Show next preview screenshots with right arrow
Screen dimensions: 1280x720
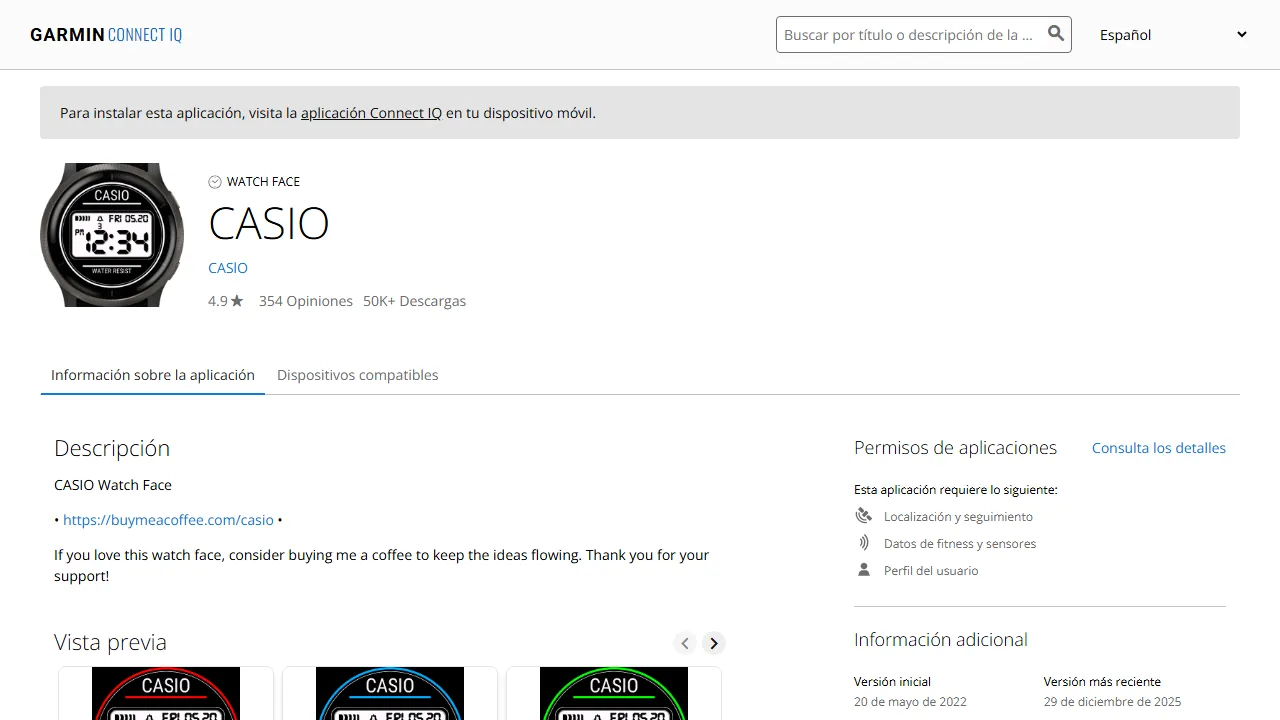point(713,643)
